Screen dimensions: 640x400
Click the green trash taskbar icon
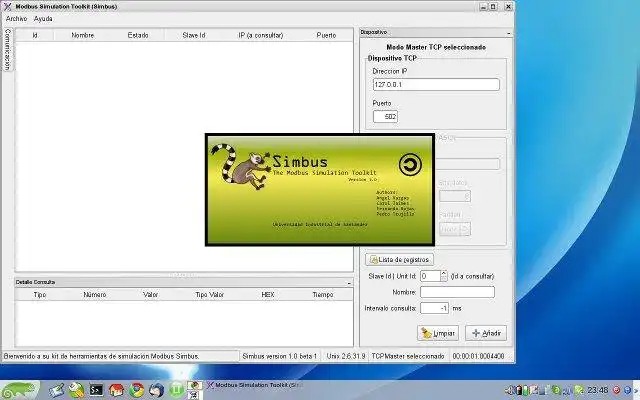[176, 390]
